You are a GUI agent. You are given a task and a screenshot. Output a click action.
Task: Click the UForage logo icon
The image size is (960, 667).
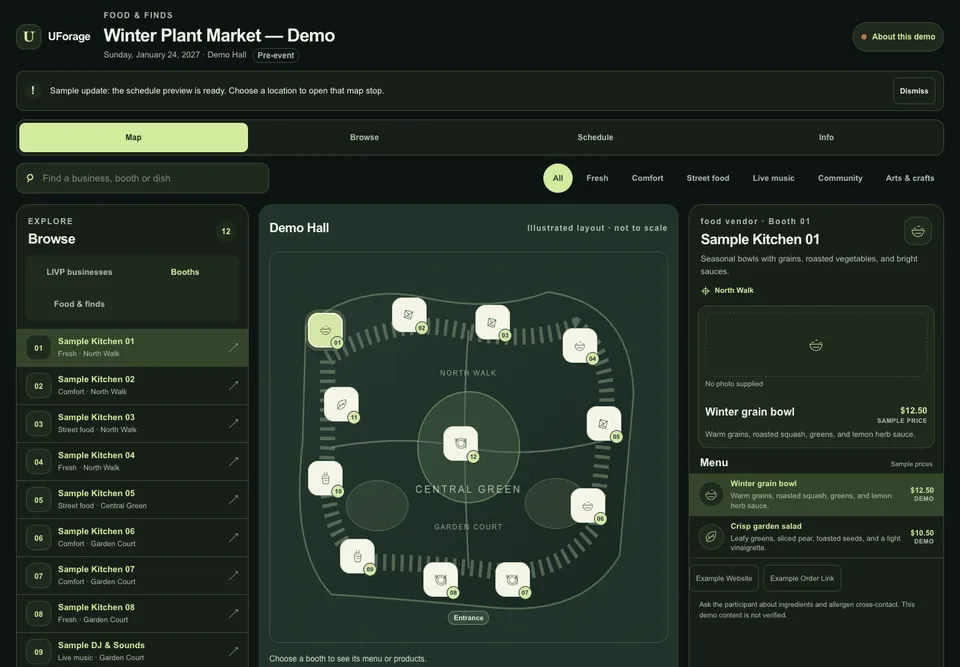tap(29, 37)
